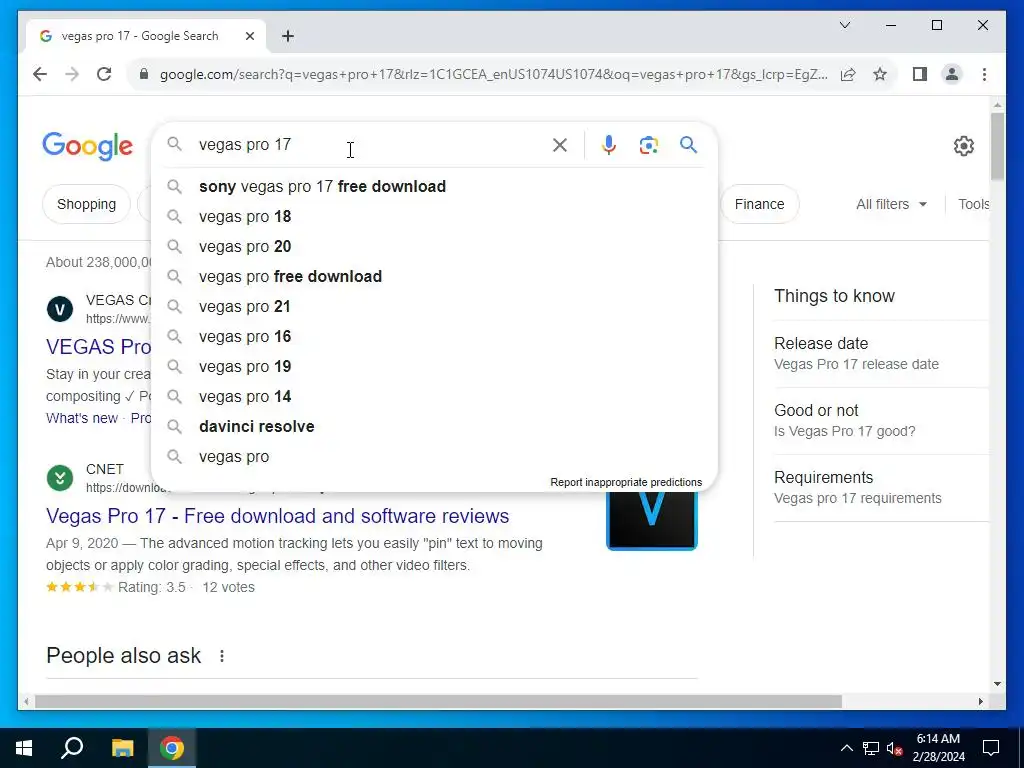
Task: Open the VEGAS Pro result title link
Action: (x=99, y=347)
